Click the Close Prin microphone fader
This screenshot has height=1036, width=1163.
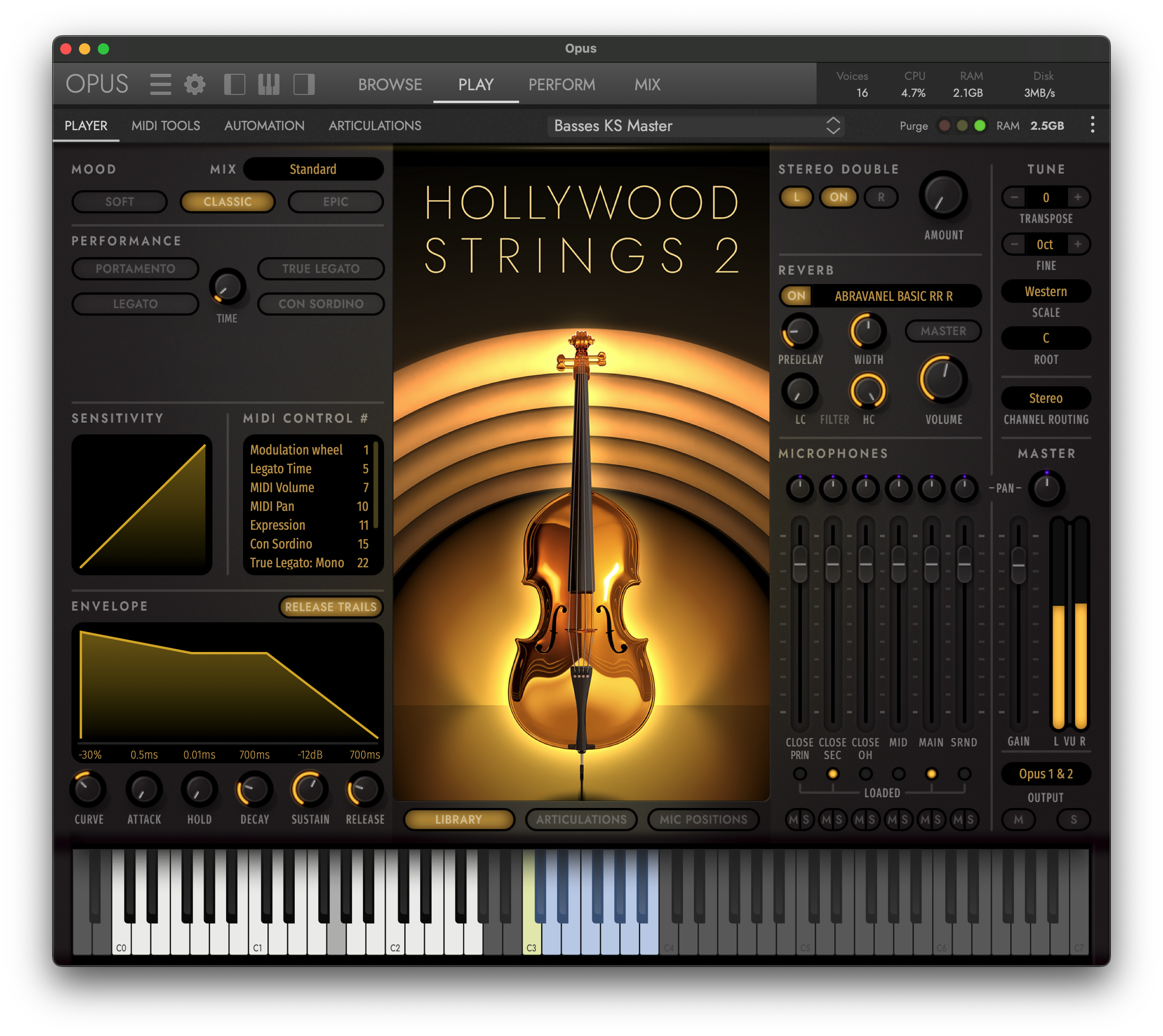pyautogui.click(x=800, y=565)
